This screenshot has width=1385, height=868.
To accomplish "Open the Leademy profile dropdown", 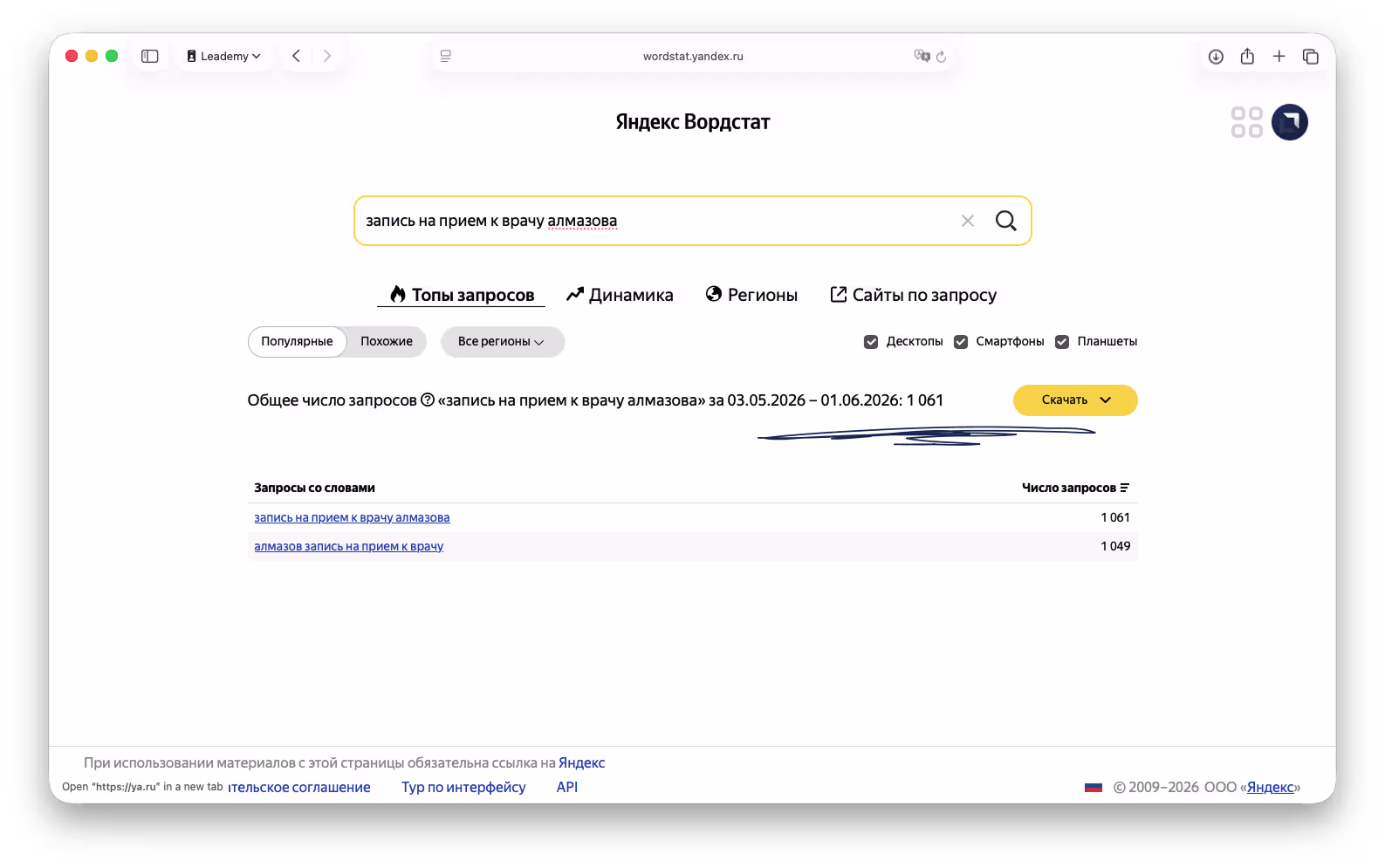I will tap(223, 56).
